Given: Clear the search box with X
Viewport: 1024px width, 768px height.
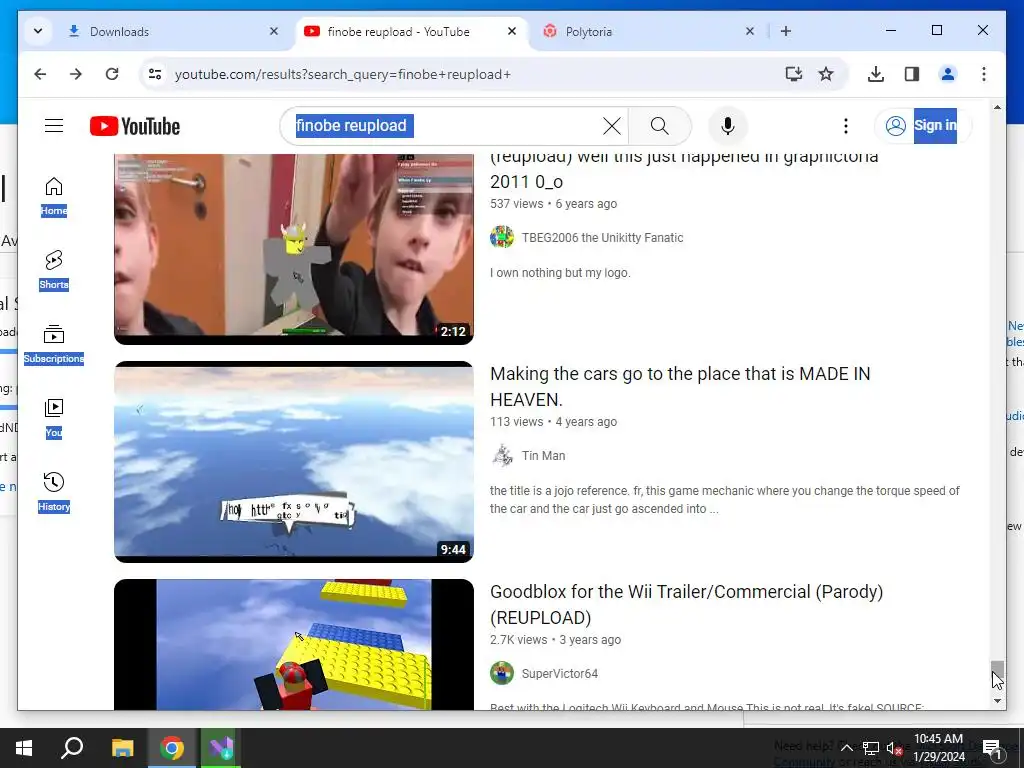Looking at the screenshot, I should (x=611, y=125).
